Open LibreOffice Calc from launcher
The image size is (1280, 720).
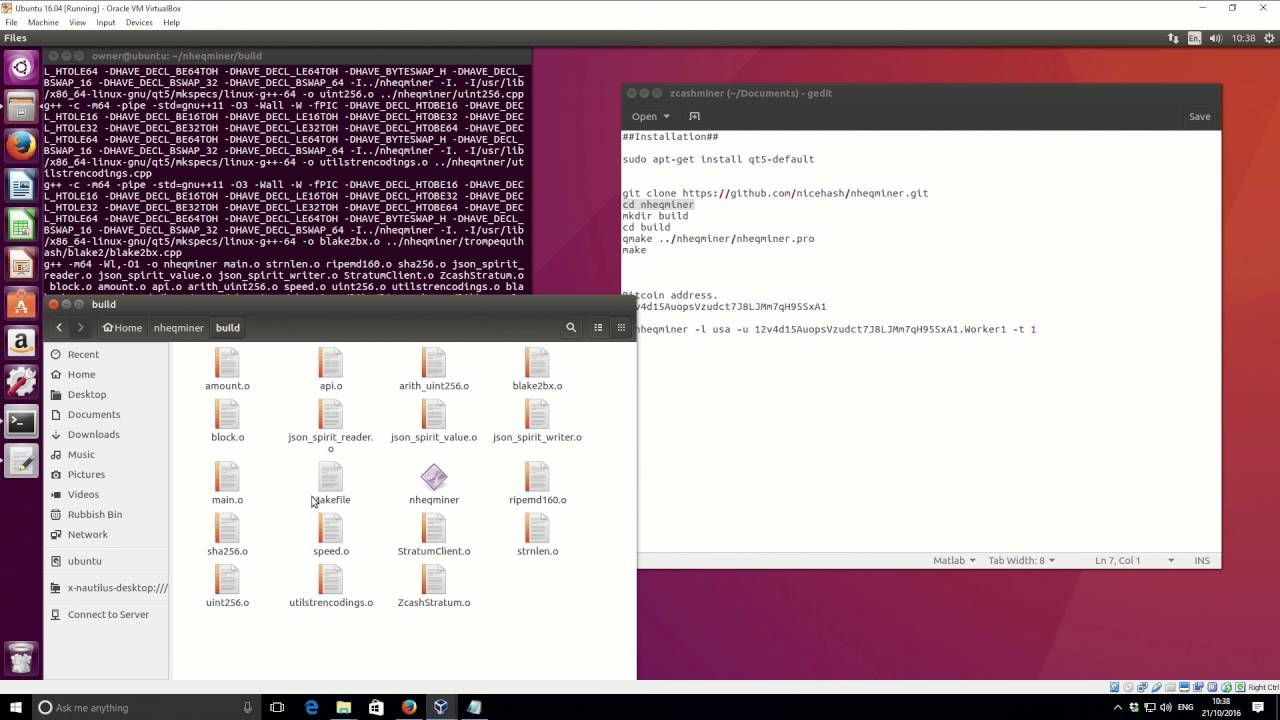pyautogui.click(x=21, y=225)
